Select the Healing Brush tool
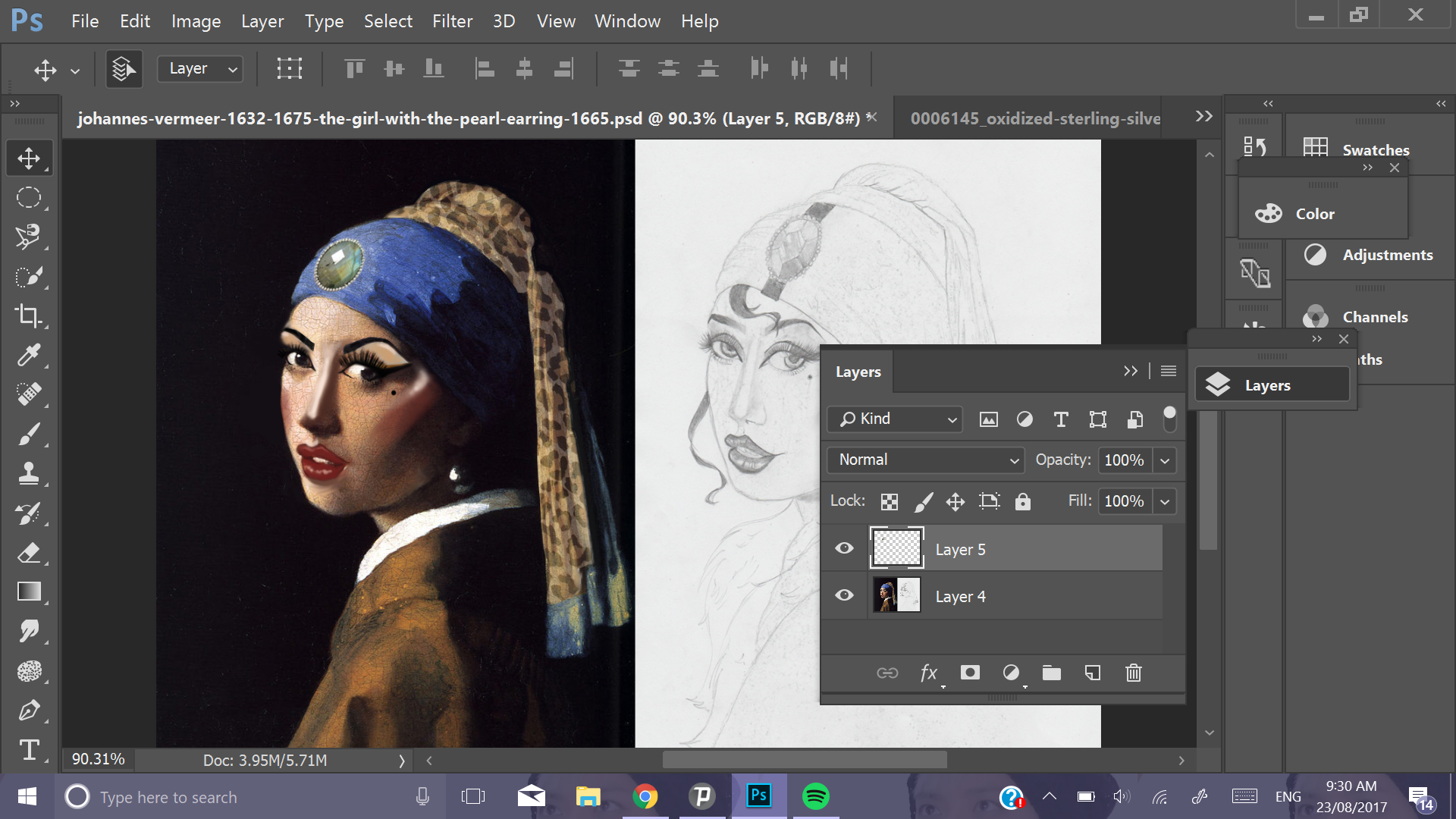Screen dimensions: 1456x819 pyautogui.click(x=29, y=394)
